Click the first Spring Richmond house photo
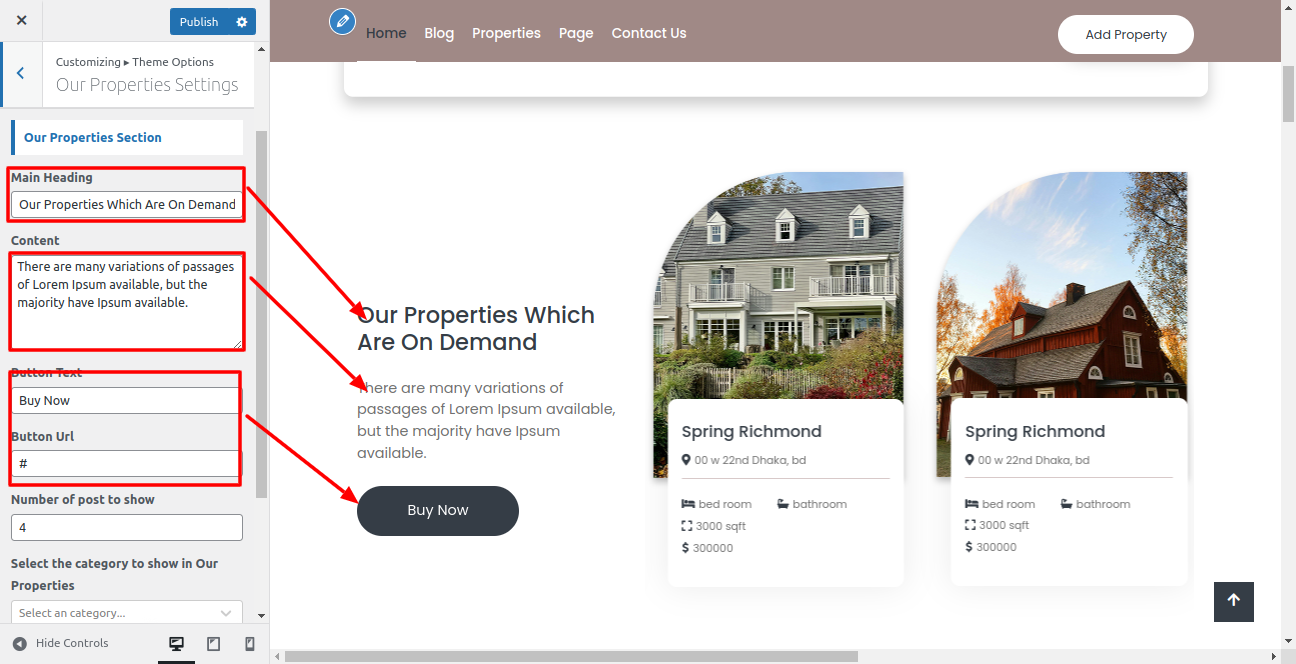Viewport: 1296px width, 664px height. coord(778,290)
